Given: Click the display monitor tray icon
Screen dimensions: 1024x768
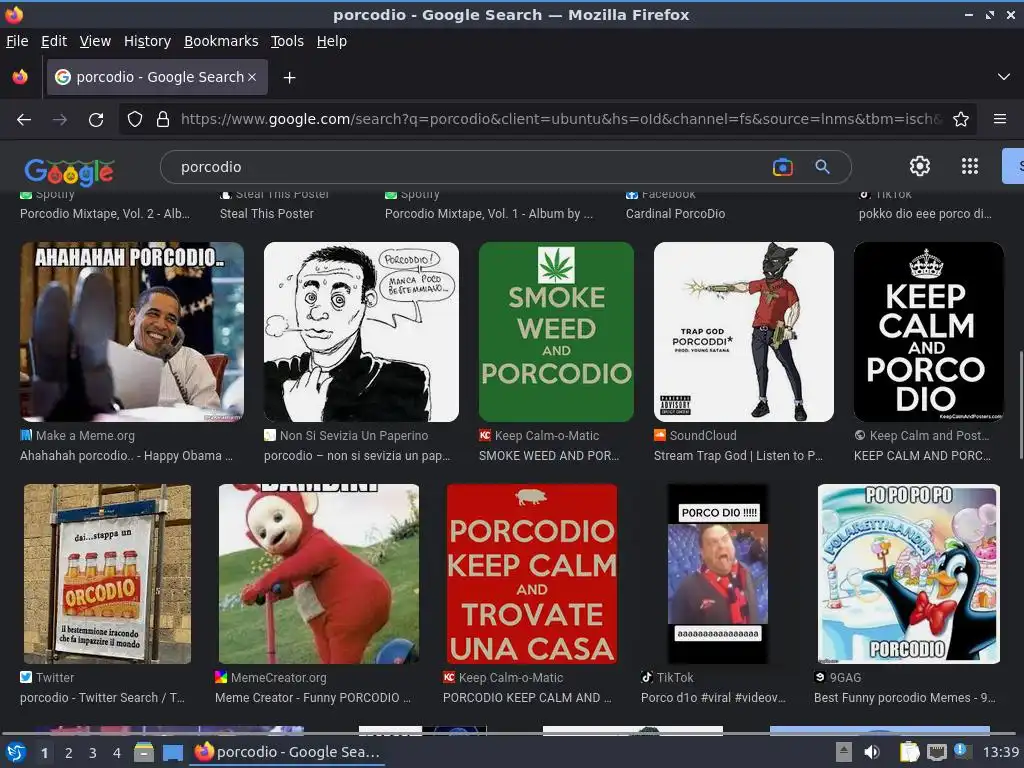Looking at the screenshot, I should point(936,752).
